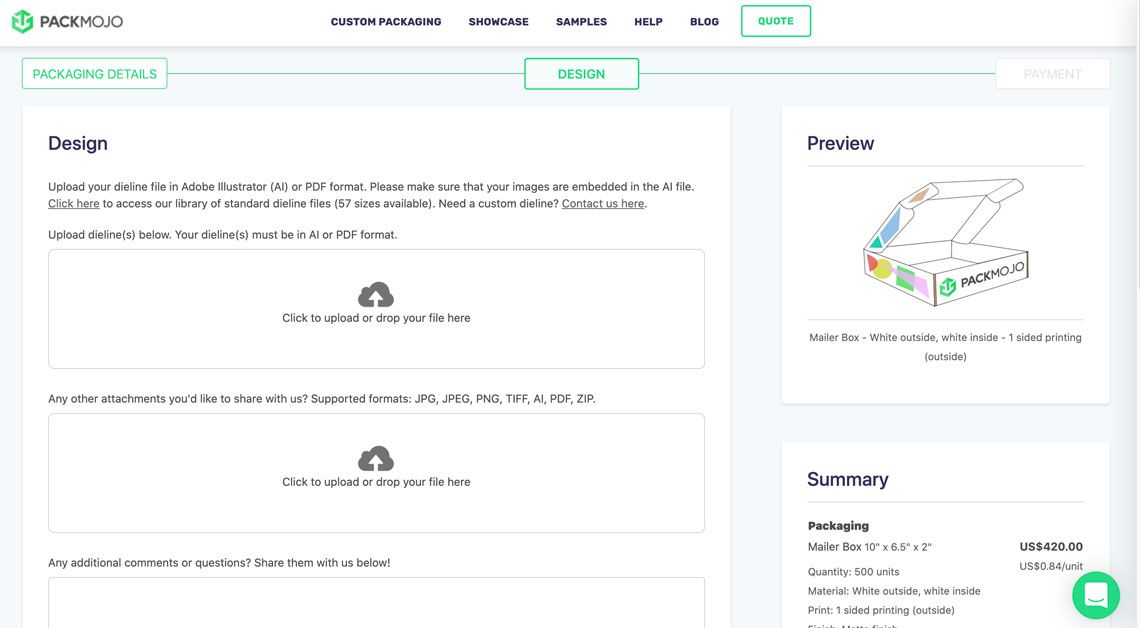Focus the additional comments text box
The image size is (1140, 628).
(377, 603)
